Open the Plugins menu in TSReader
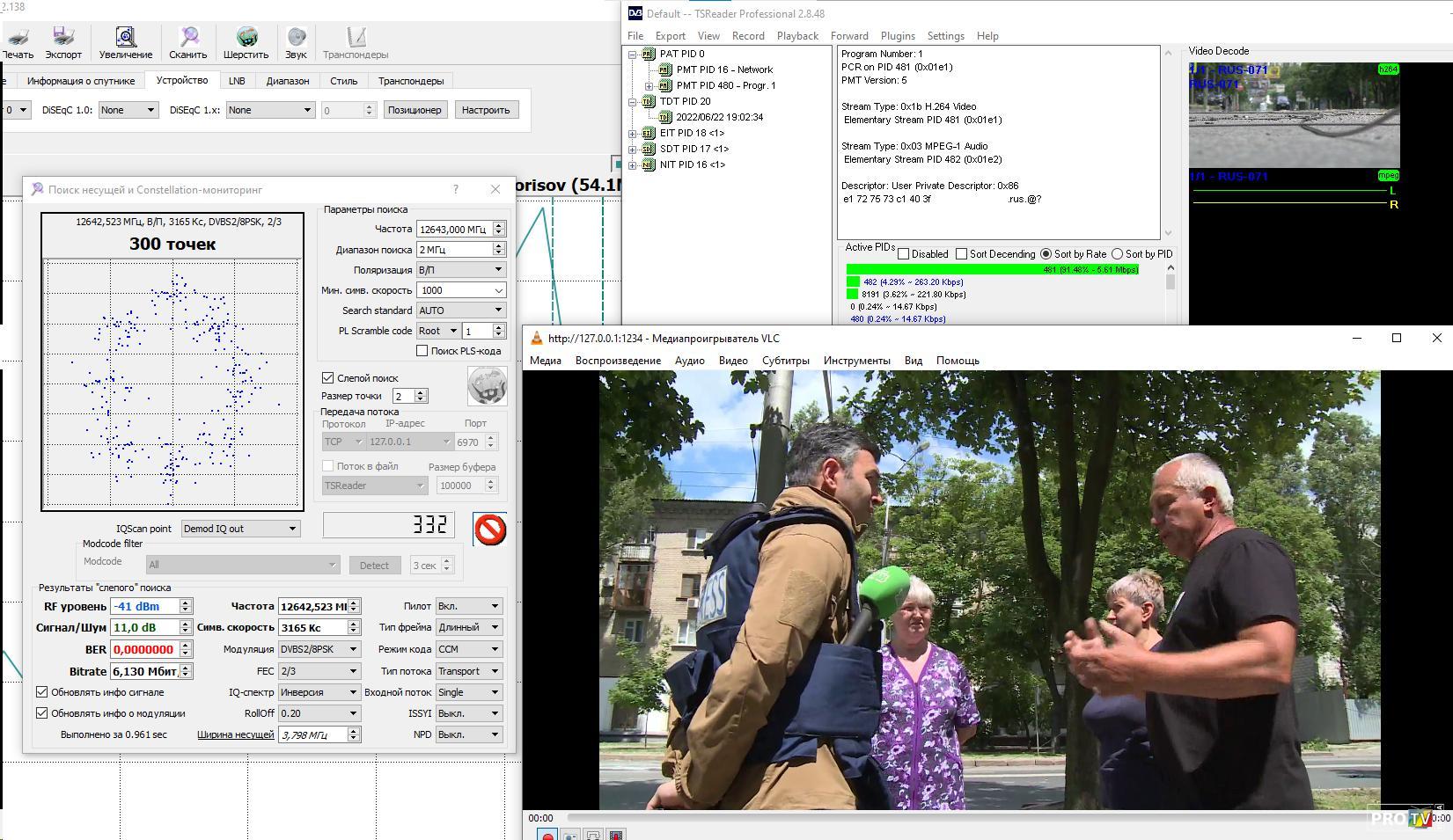This screenshot has height=840, width=1453. 898,36
